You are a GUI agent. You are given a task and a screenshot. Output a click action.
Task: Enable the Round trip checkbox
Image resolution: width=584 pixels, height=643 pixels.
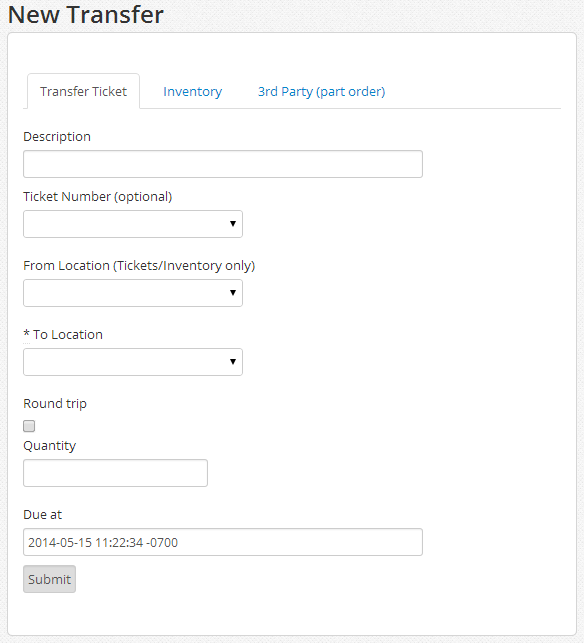click(x=29, y=426)
